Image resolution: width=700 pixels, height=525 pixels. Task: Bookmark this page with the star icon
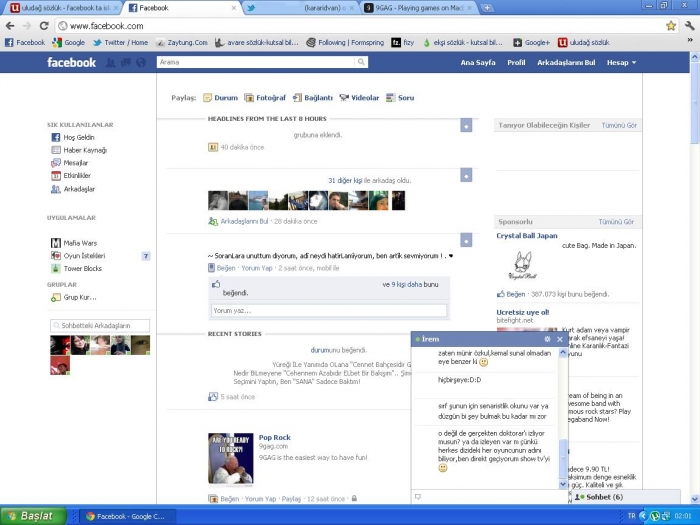tap(671, 26)
